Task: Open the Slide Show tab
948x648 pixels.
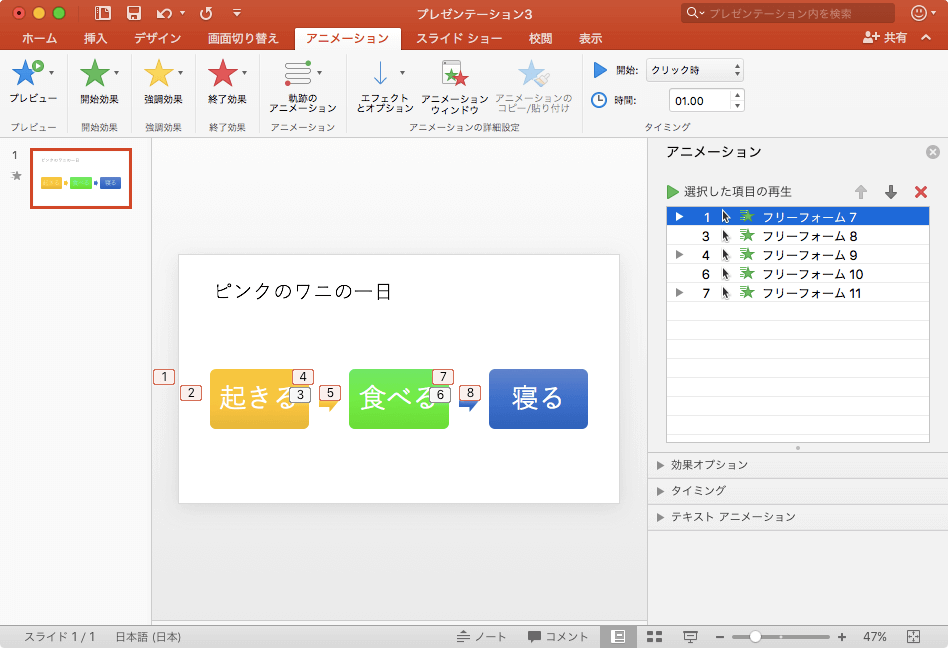Action: pyautogui.click(x=459, y=38)
